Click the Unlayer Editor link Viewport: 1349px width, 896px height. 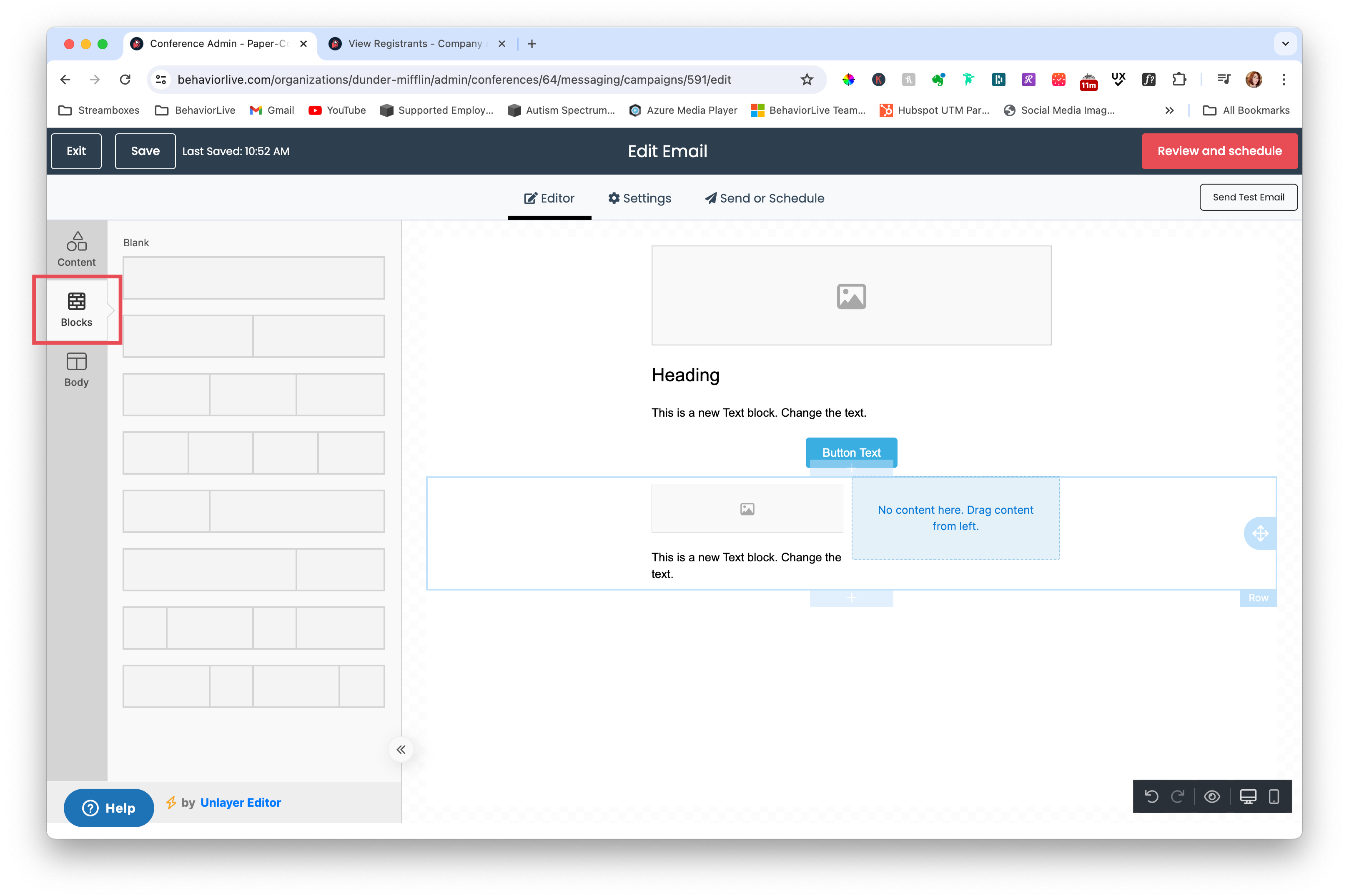(240, 802)
